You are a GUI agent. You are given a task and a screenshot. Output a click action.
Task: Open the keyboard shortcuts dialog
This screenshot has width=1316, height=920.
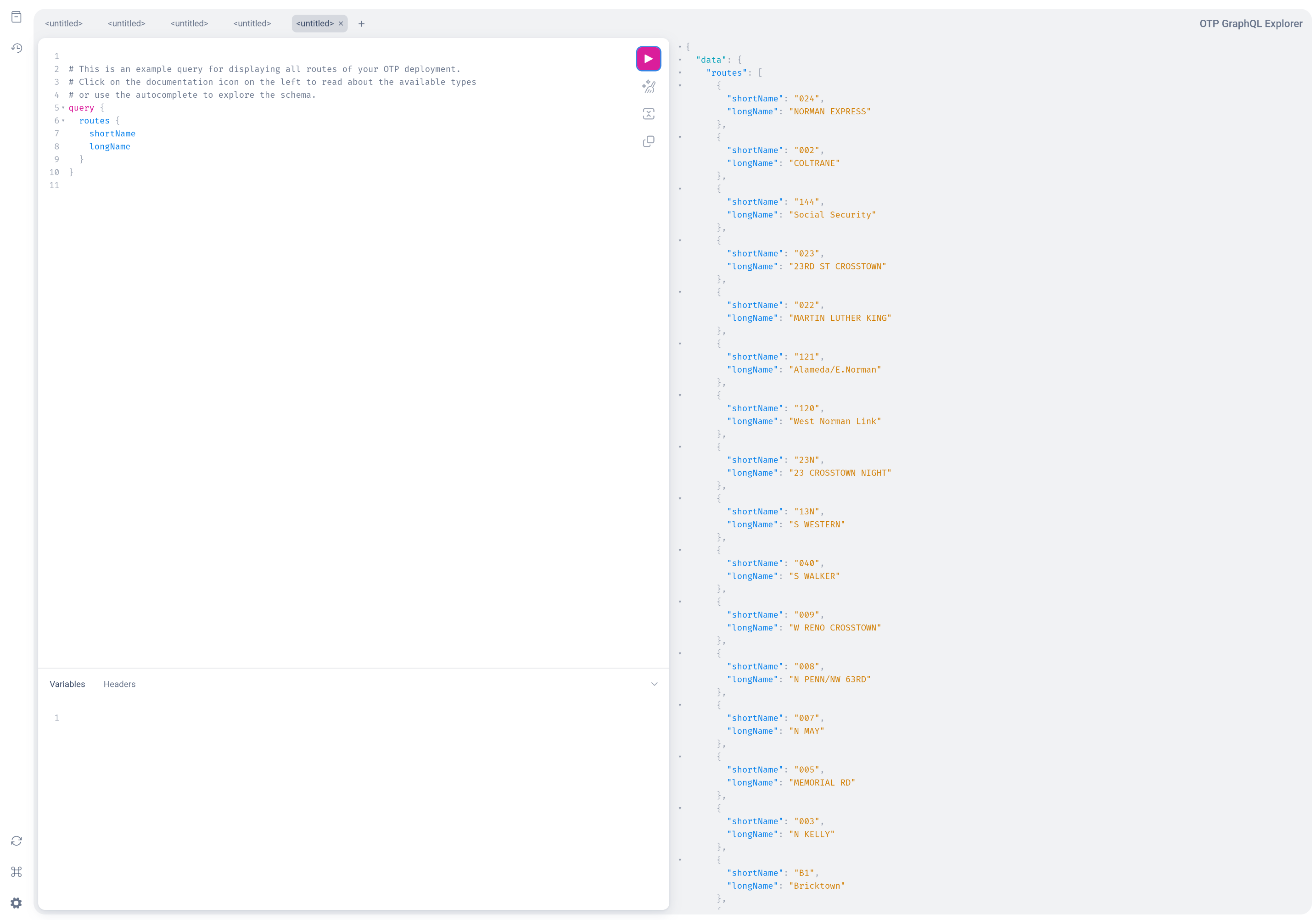tap(16, 872)
